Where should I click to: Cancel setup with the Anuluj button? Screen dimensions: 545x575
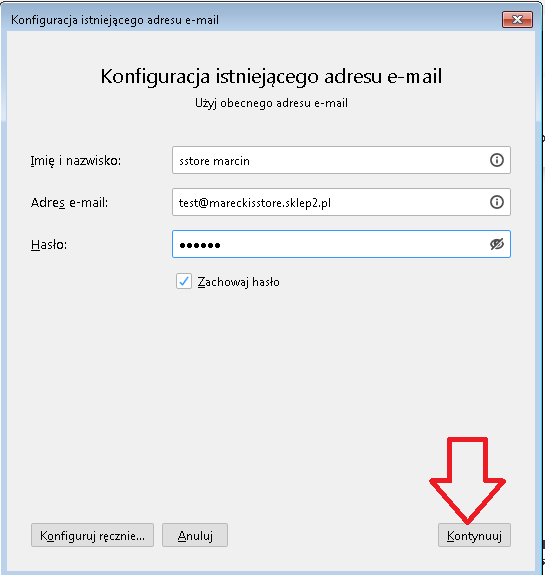[195, 535]
